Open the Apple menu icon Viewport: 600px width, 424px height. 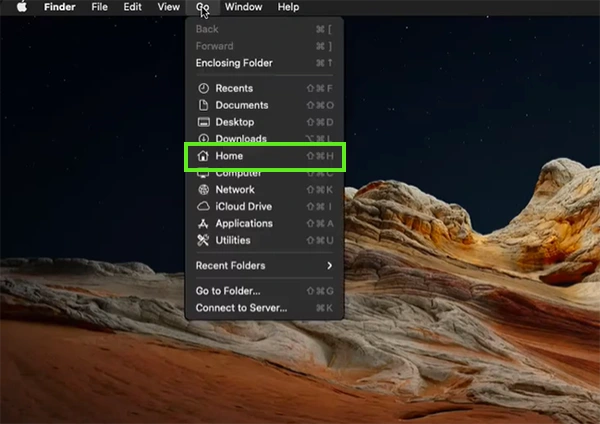point(22,7)
